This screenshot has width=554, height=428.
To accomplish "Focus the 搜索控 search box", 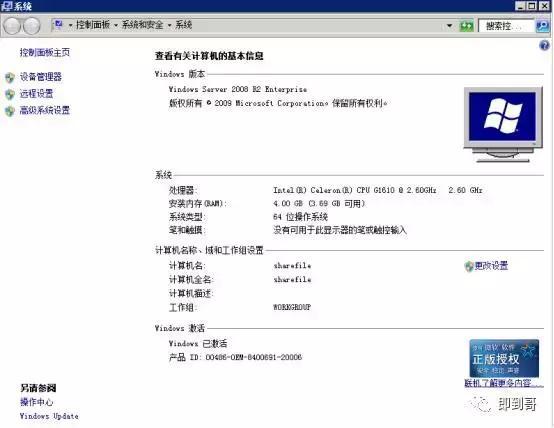I will [506, 26].
